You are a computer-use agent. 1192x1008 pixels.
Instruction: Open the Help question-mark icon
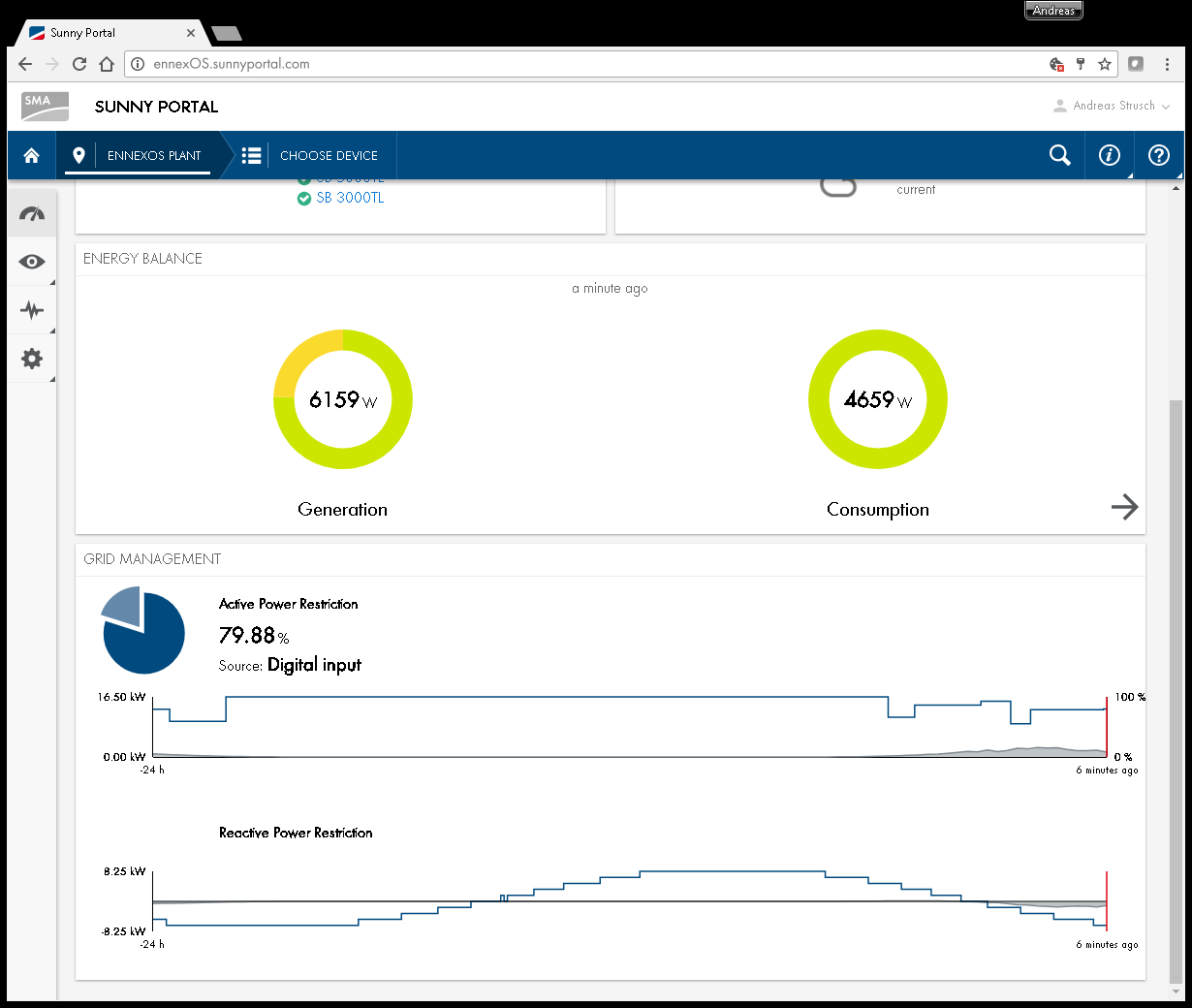pos(1159,155)
